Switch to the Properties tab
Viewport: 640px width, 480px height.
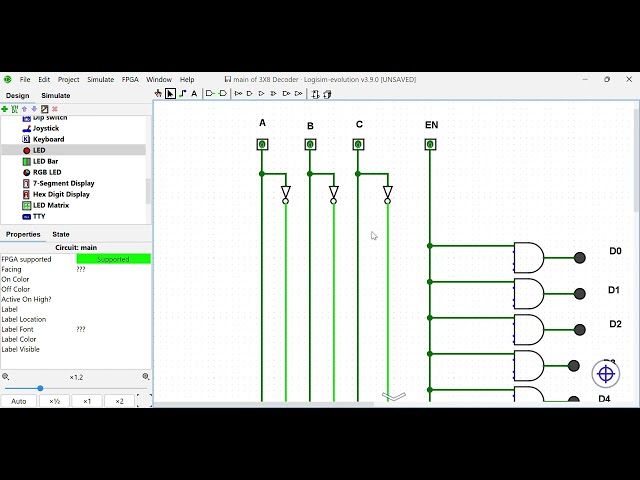point(23,234)
